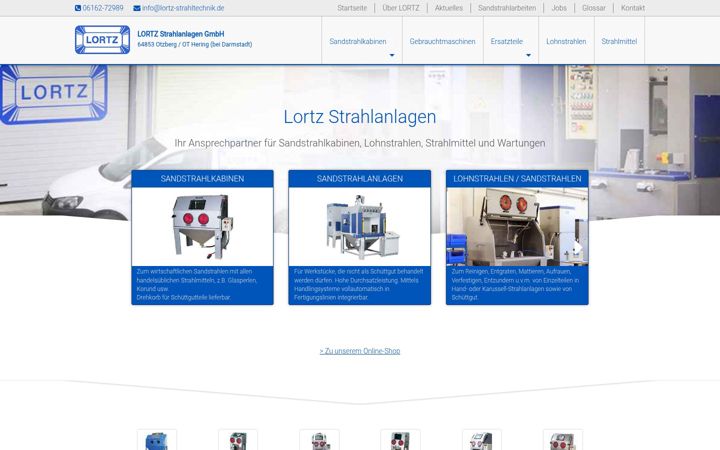Screen dimensions: 720x450
Task: Click the LORTZ logo in the header
Action: click(x=102, y=39)
